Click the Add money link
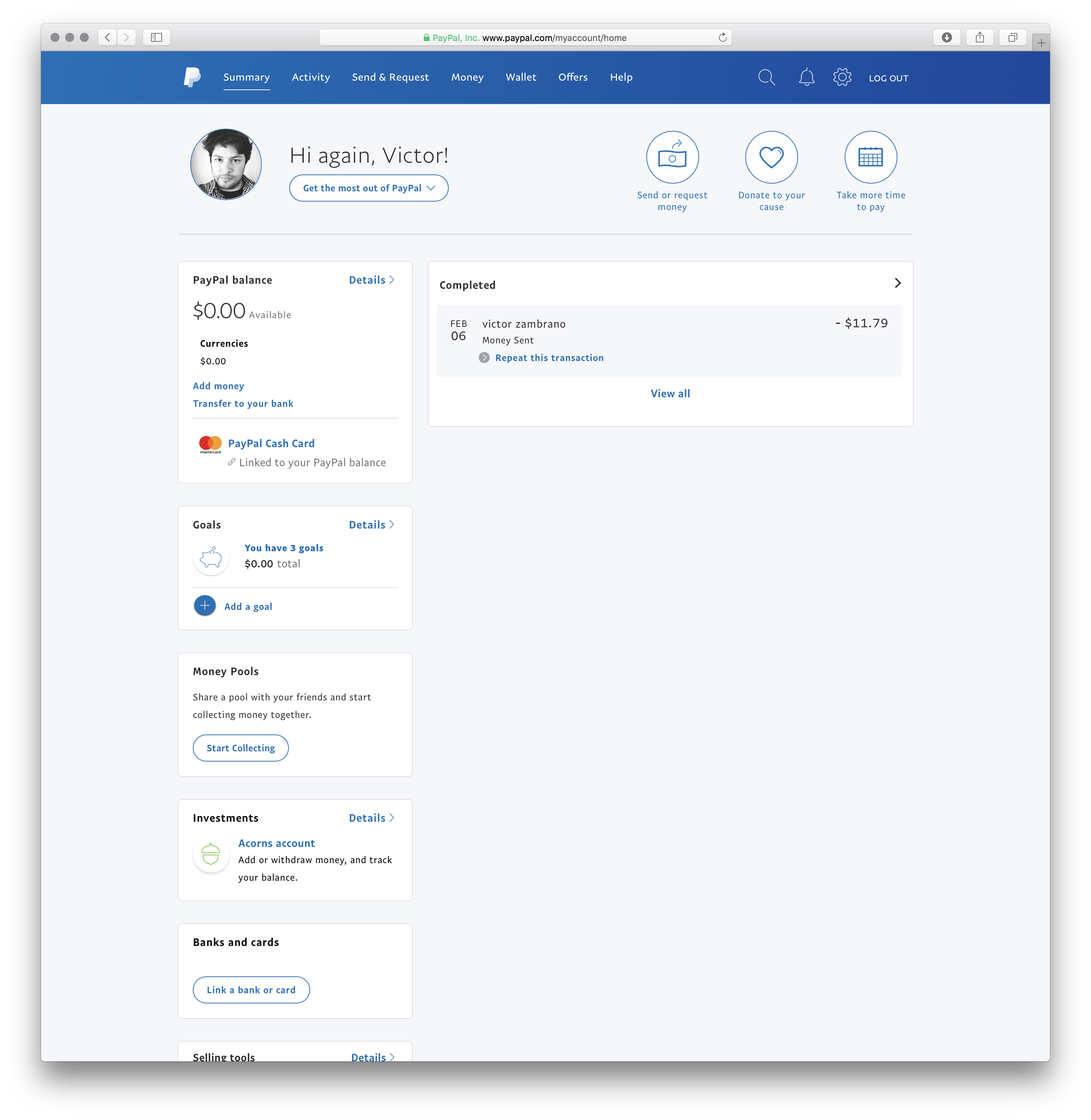The height and width of the screenshot is (1120, 1091). tap(218, 386)
